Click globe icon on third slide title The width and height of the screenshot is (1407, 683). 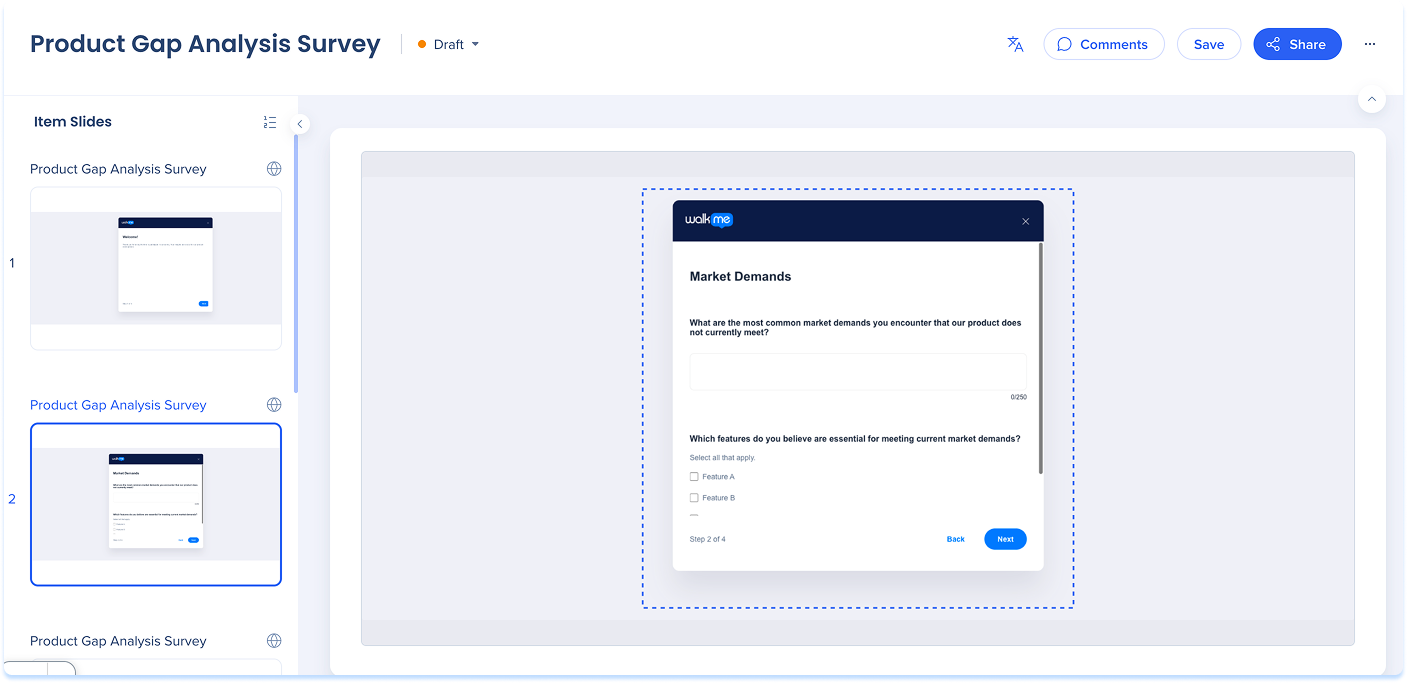pos(274,641)
